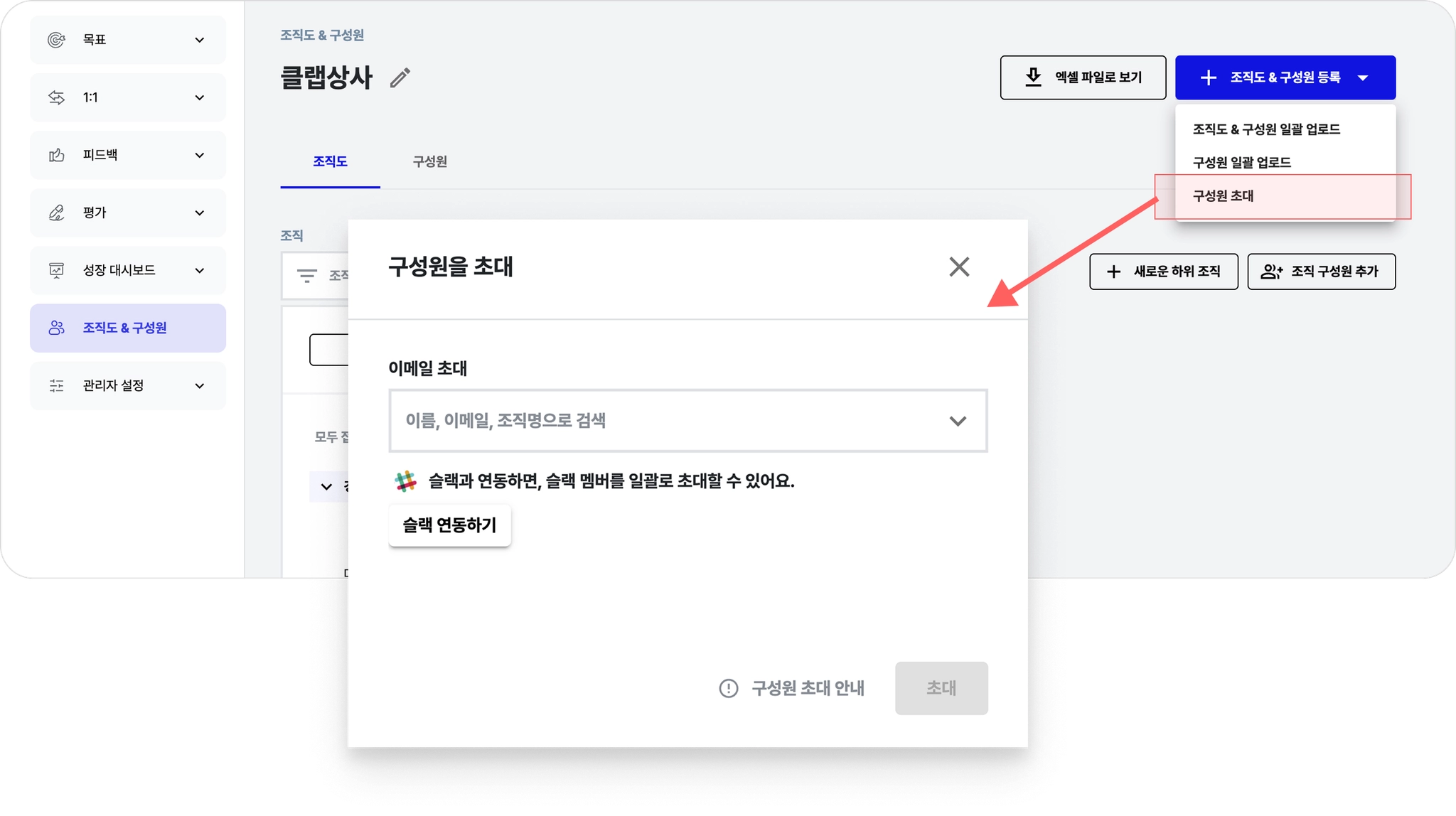Click the 평가 pencil icon in sidebar
The width and height of the screenshot is (1456, 816).
click(x=56, y=213)
